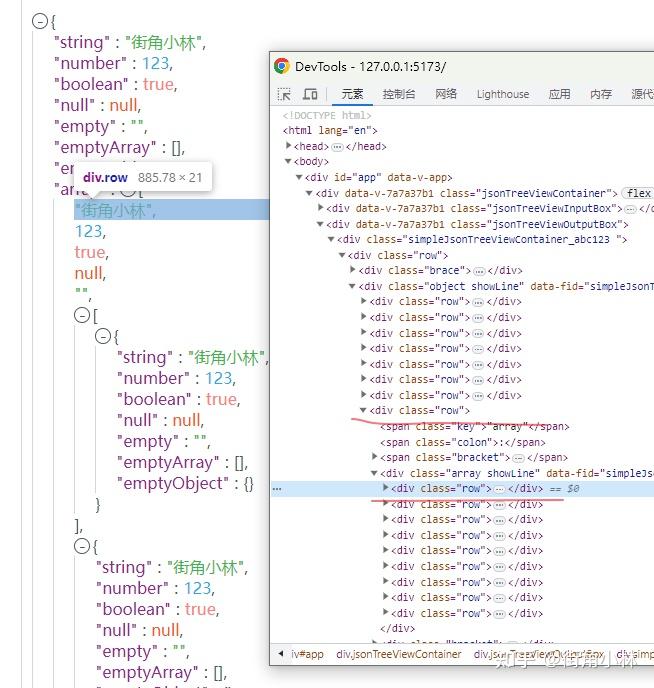The image size is (654, 688).
Task: Toggle the device toolbar icon
Action: [310, 94]
